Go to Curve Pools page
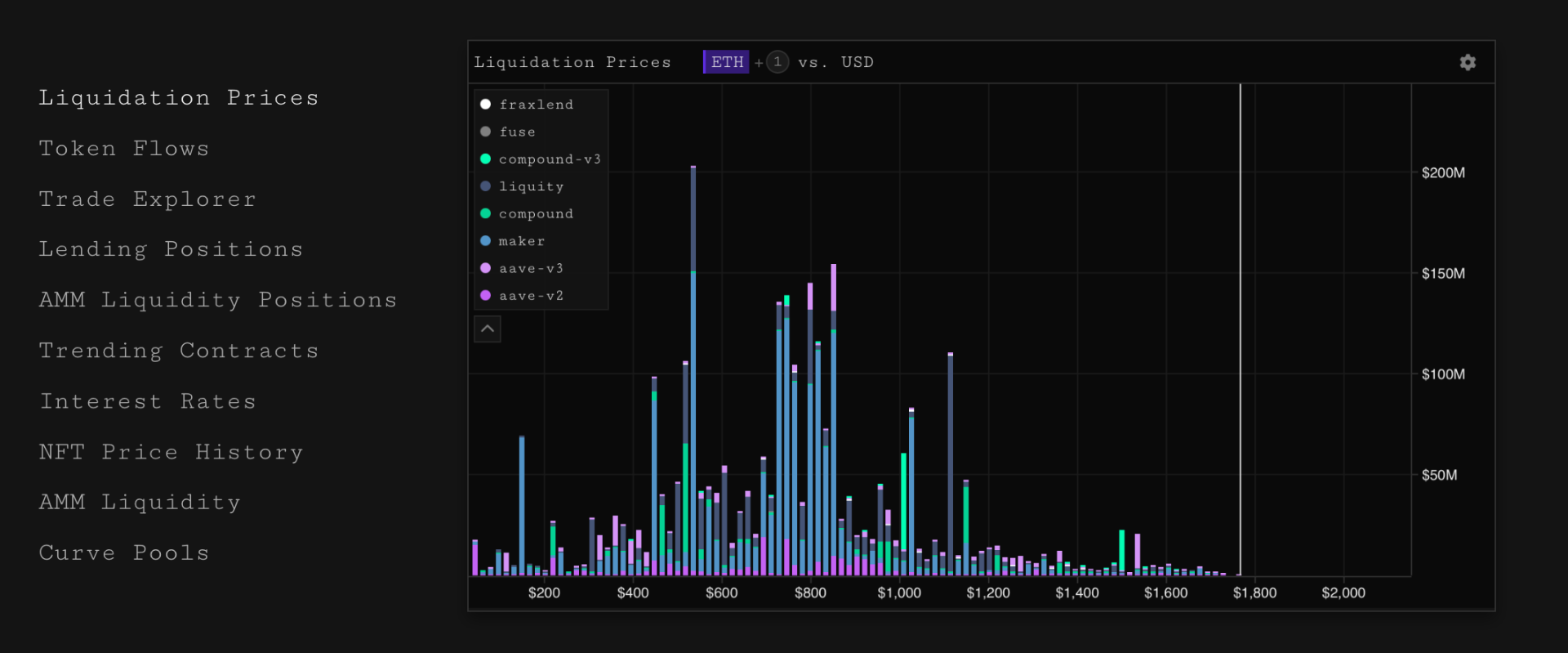1568x653 pixels. tap(124, 553)
